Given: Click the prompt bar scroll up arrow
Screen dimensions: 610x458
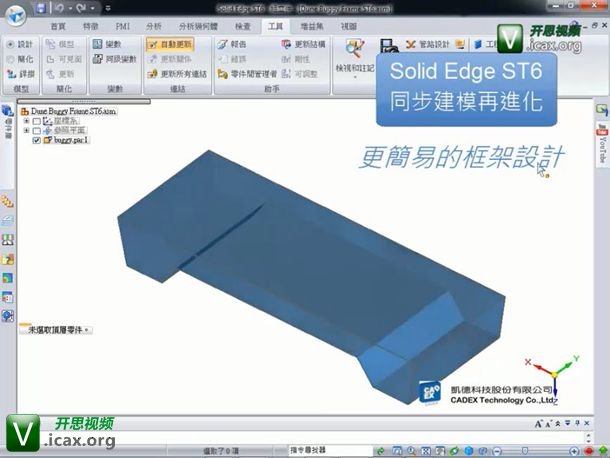Looking at the screenshot, I should pos(588,435).
